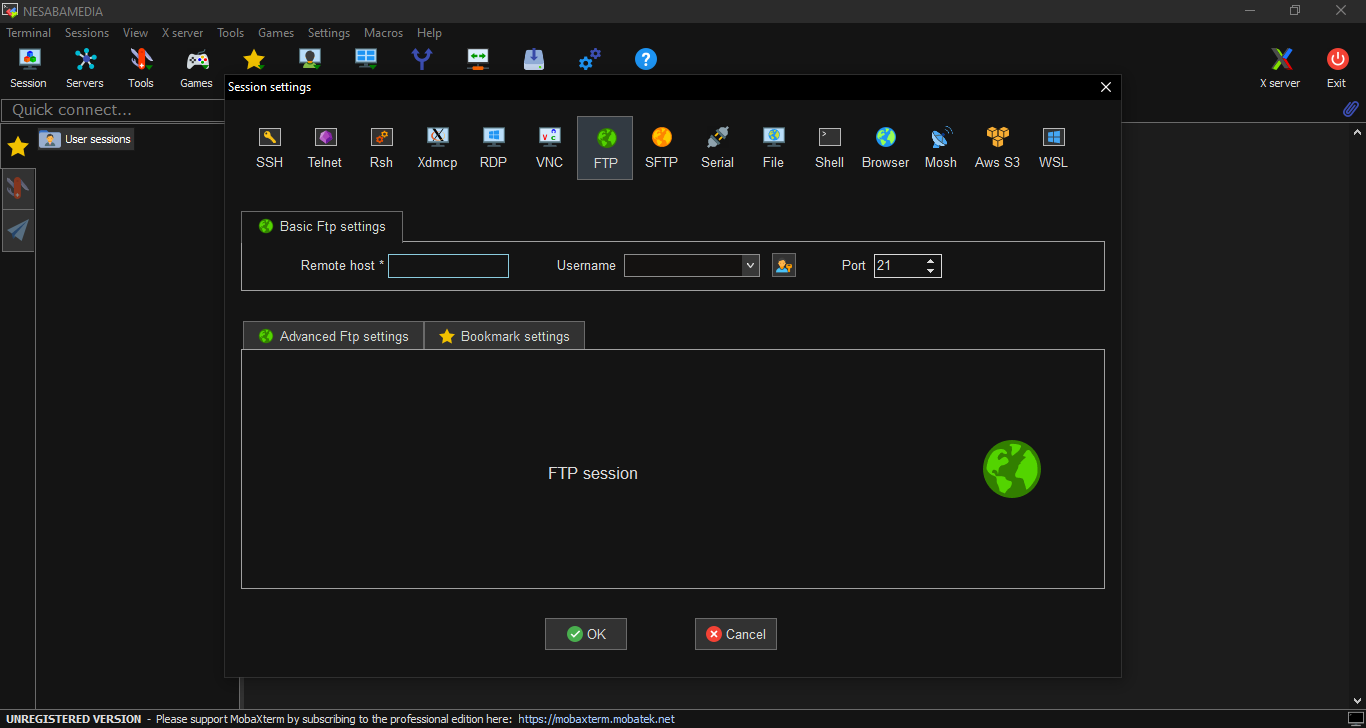
Task: Click the X server icon
Action: tap(1280, 68)
